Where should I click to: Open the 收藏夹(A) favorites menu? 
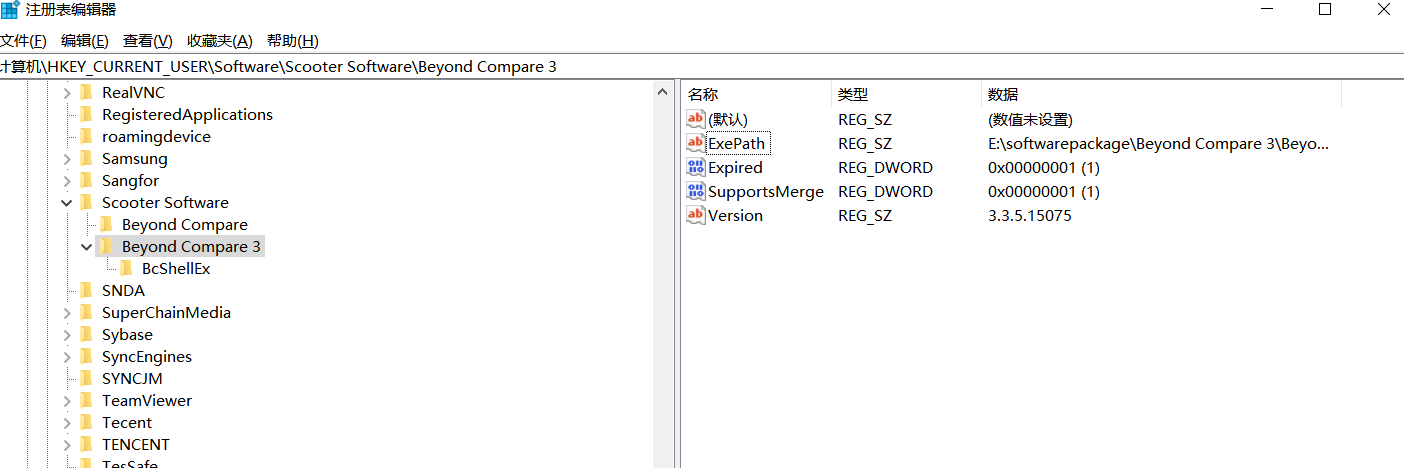point(220,41)
